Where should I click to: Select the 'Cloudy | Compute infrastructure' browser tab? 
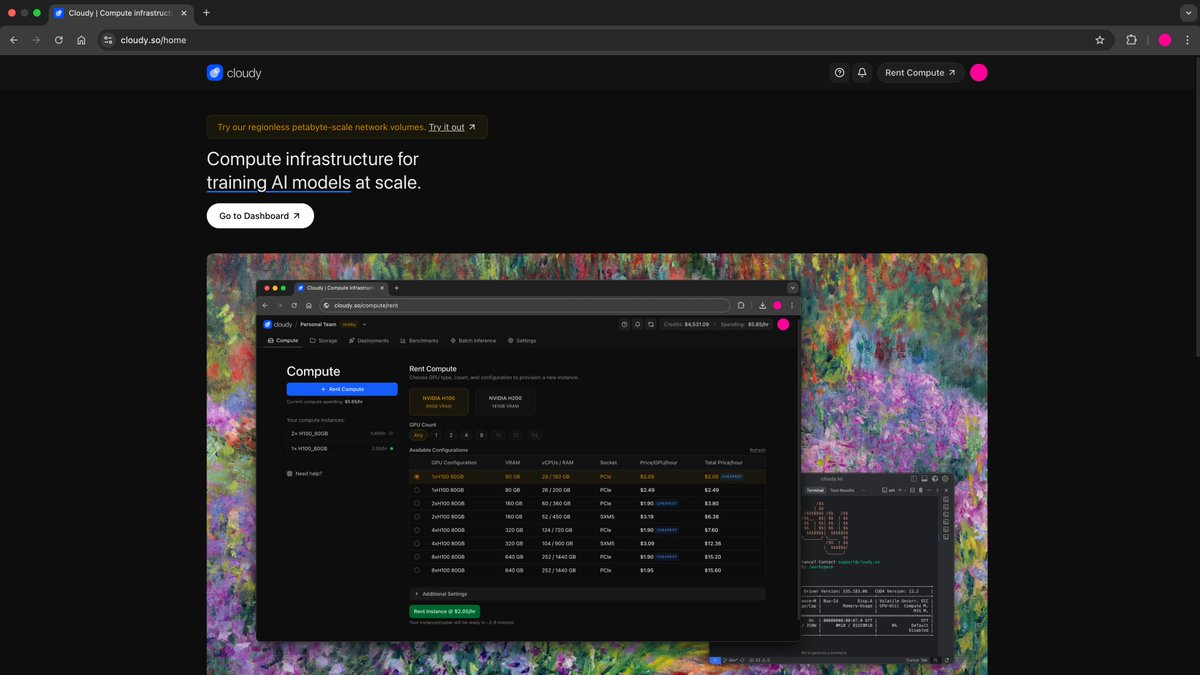(121, 13)
